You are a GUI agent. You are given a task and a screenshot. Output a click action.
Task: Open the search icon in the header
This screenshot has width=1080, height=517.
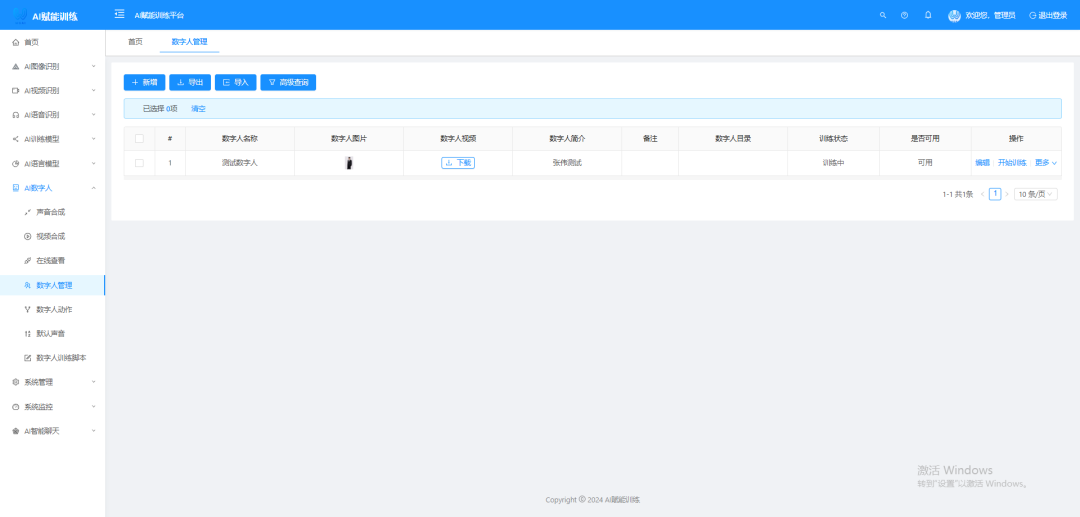point(883,15)
